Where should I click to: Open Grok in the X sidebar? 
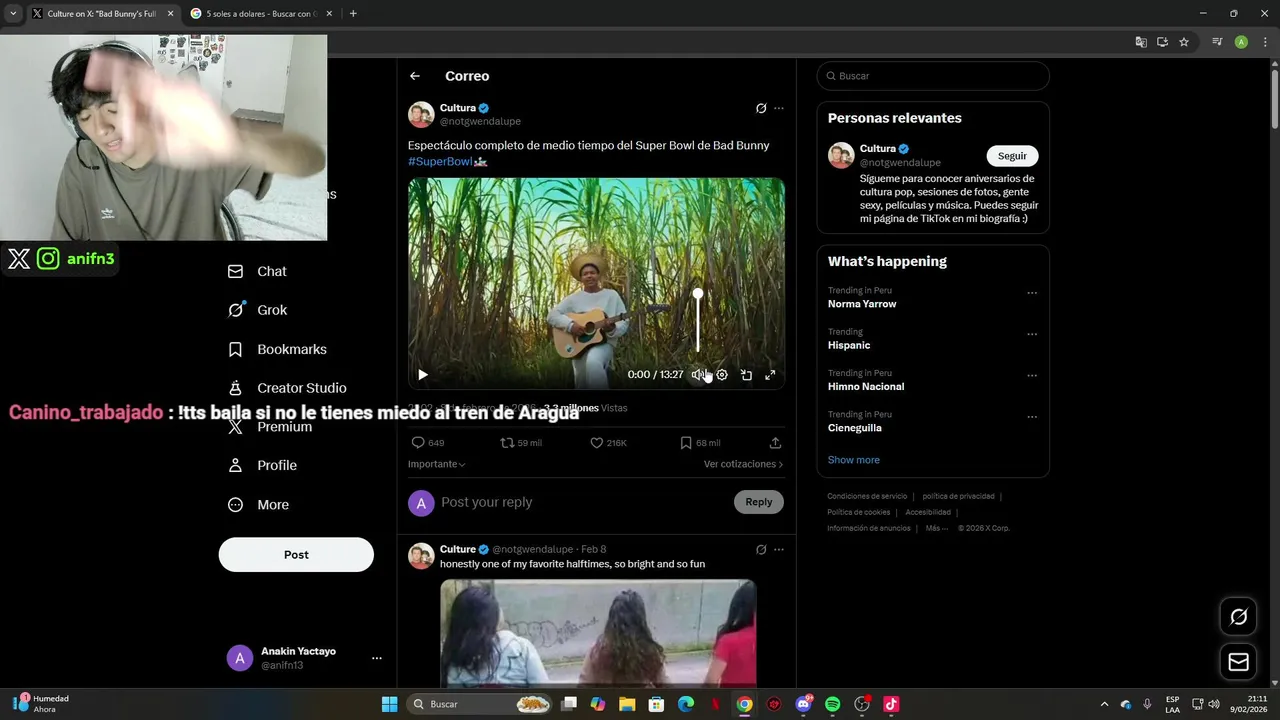[257, 310]
